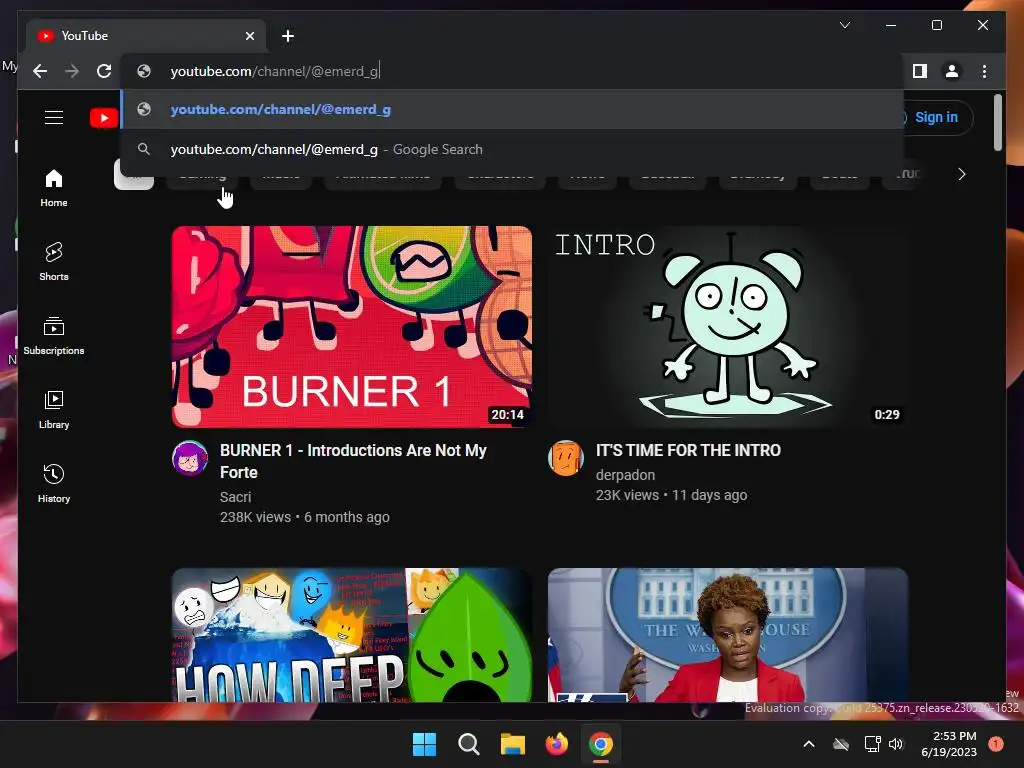The width and height of the screenshot is (1024, 768).
Task: Open History in the sidebar
Action: click(x=54, y=483)
